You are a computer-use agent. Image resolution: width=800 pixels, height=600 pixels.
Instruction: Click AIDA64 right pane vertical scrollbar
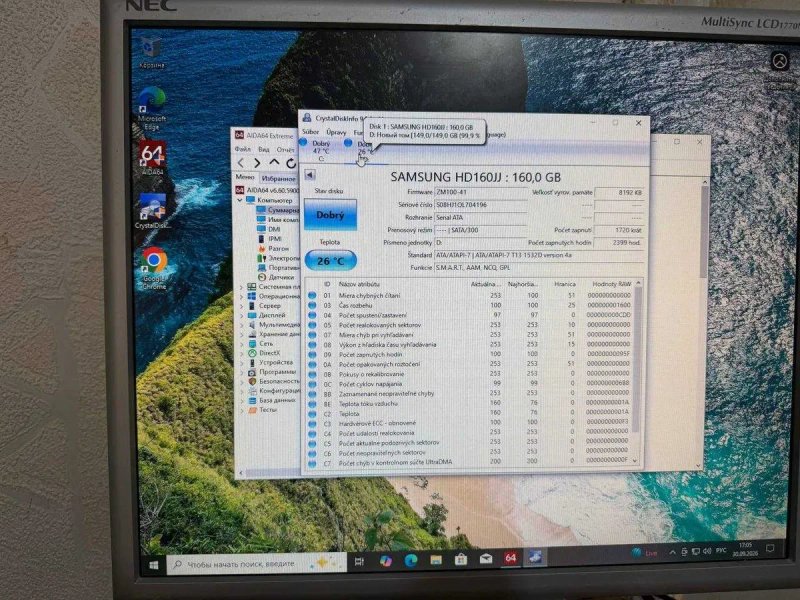(705, 321)
